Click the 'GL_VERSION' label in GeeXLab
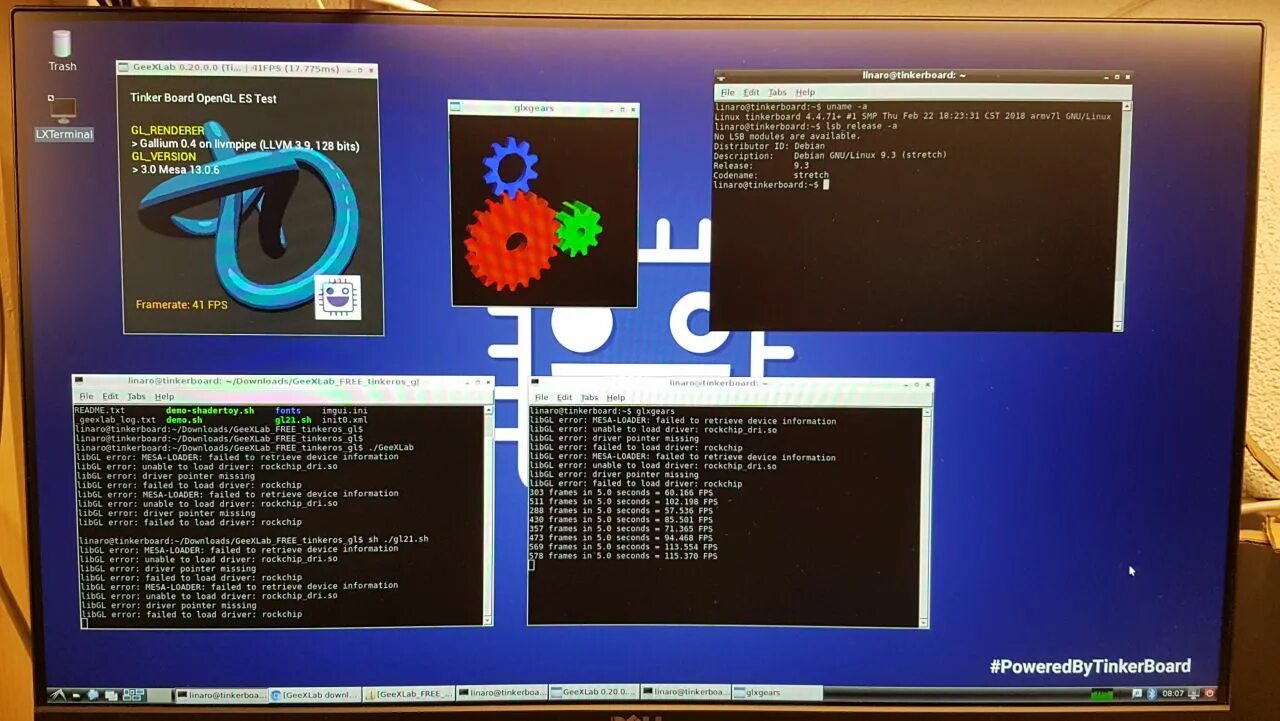The width and height of the screenshot is (1280, 721). (x=164, y=157)
